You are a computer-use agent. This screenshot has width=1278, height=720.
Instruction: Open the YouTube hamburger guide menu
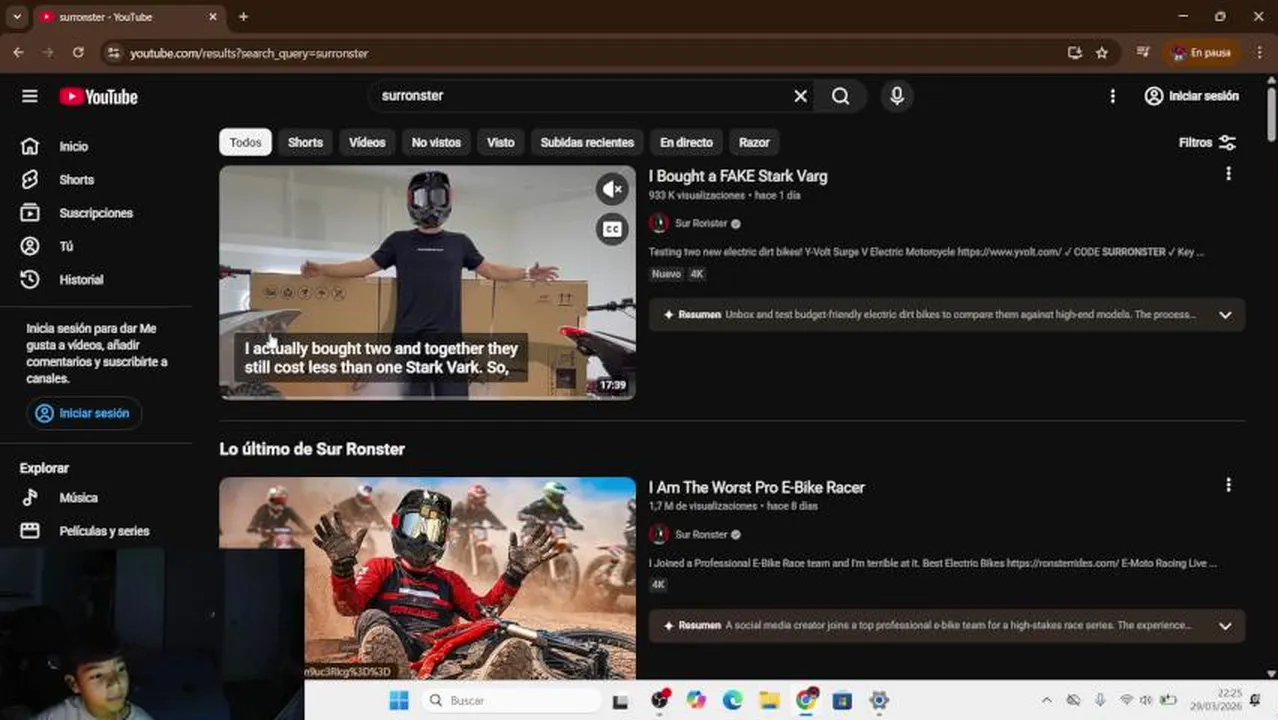point(30,96)
